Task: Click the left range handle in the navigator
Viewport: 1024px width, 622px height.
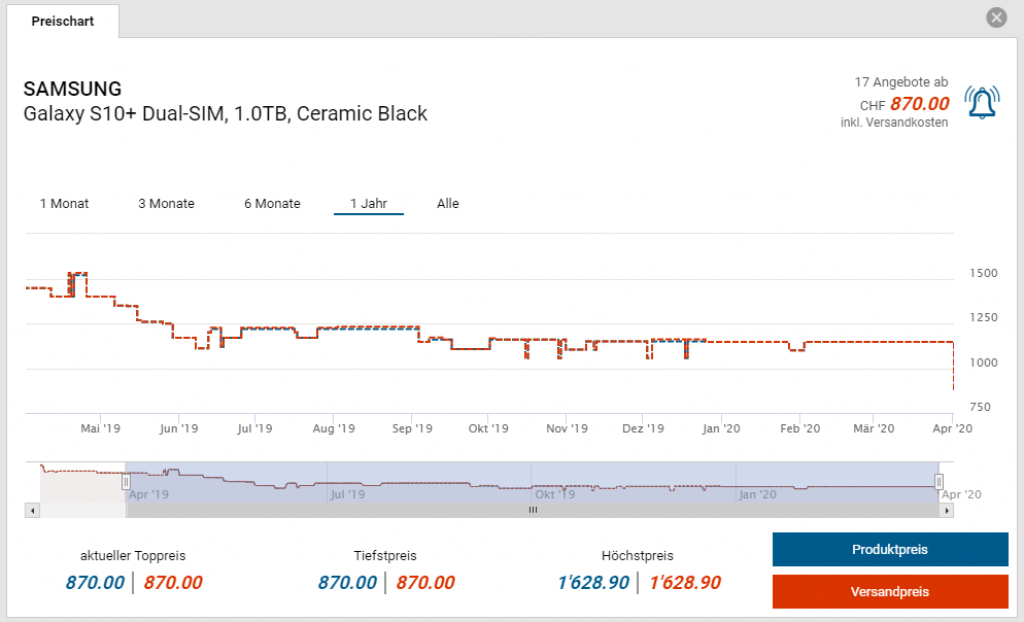Action: click(126, 482)
